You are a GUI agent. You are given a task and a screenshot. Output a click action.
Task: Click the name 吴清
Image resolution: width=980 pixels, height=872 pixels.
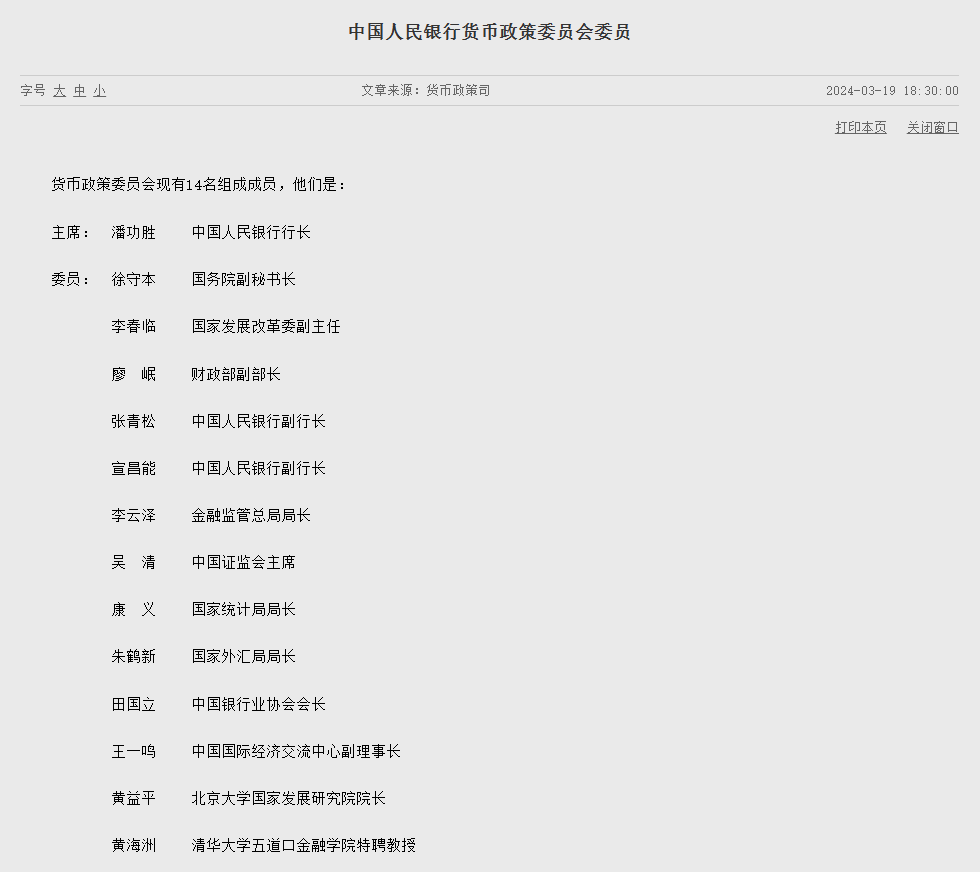133,563
